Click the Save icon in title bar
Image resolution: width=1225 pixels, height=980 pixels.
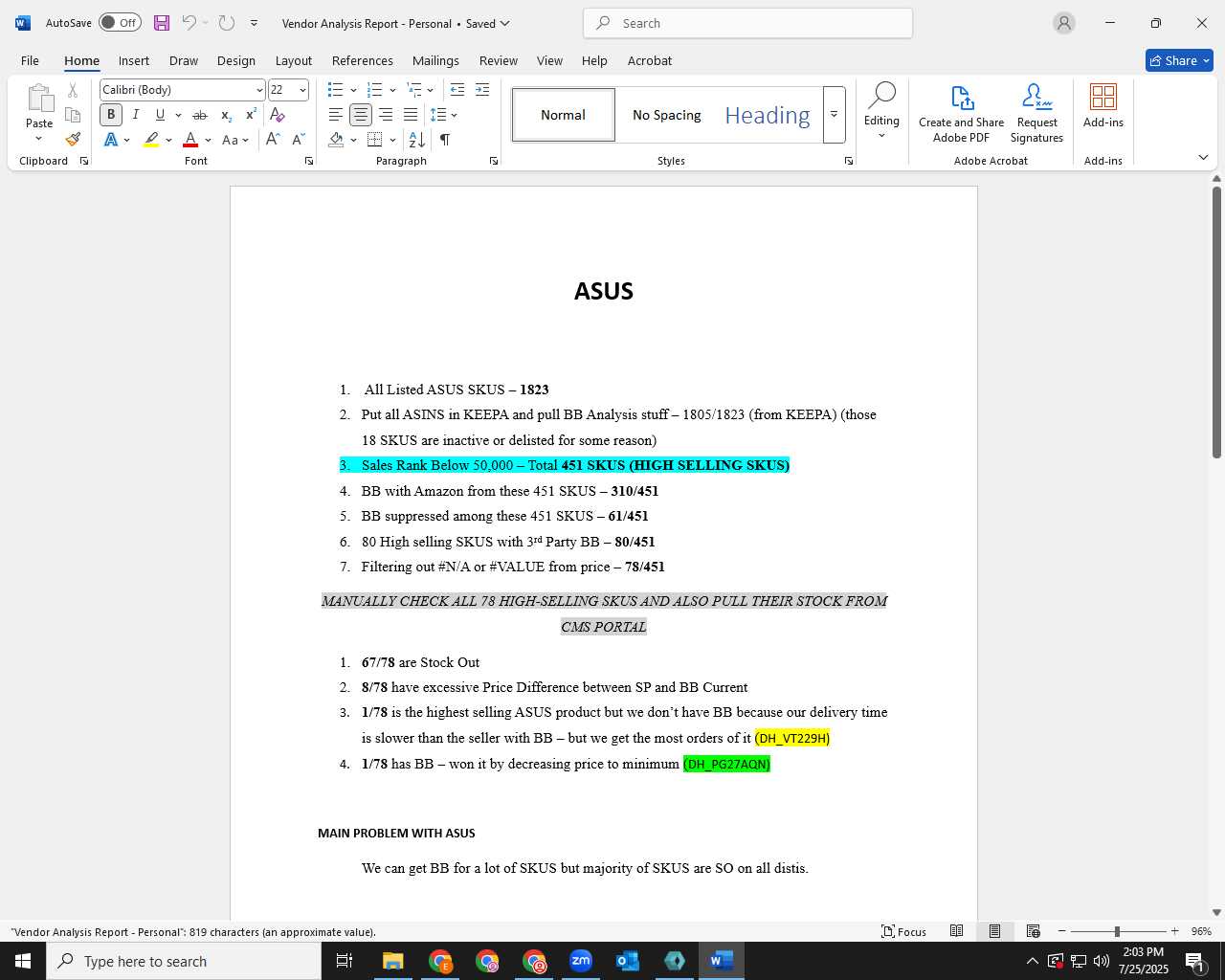point(162,23)
